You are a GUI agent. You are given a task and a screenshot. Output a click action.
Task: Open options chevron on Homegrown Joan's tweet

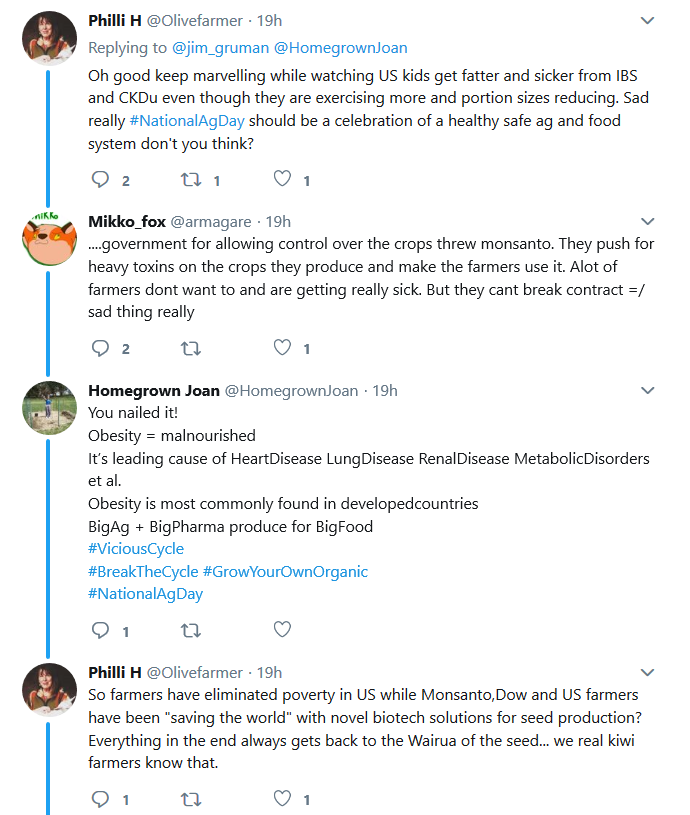(647, 390)
